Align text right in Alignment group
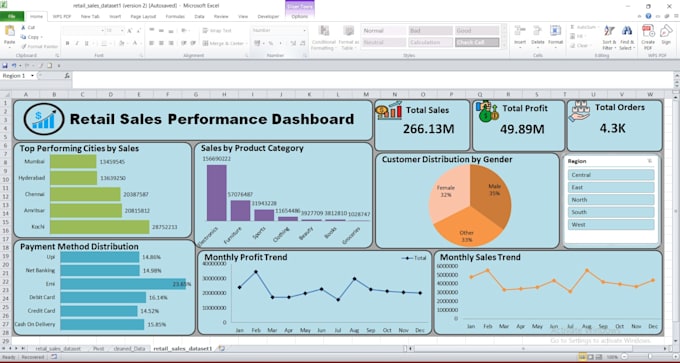 [x=171, y=43]
